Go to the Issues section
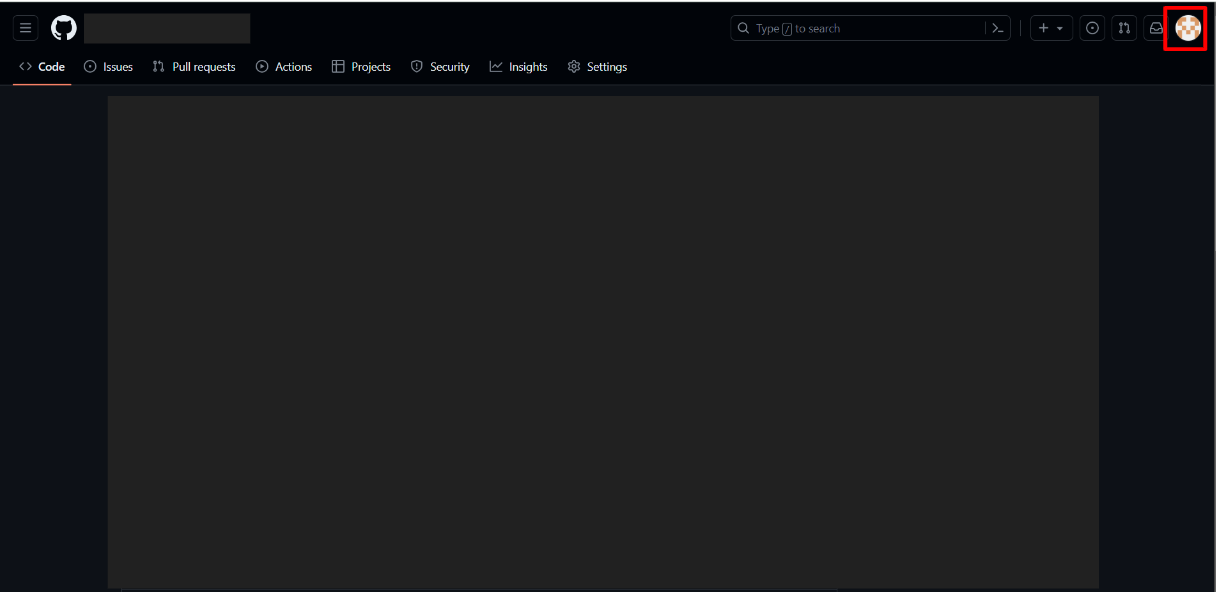This screenshot has width=1216, height=592. [108, 66]
